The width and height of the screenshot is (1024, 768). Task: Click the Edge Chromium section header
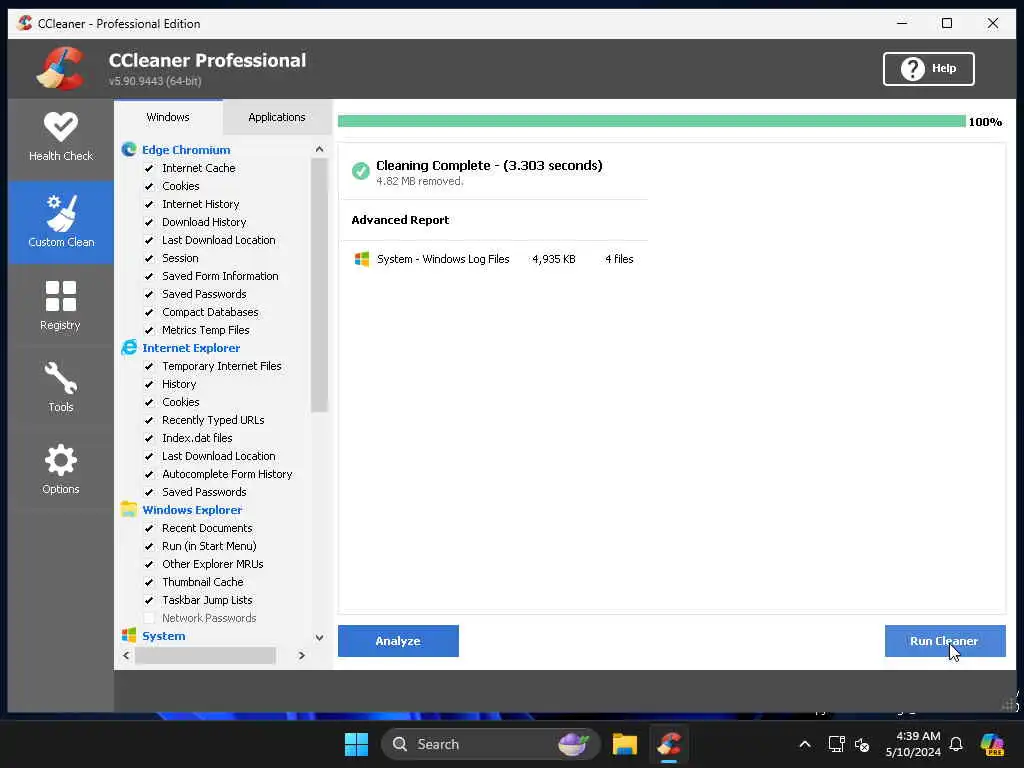[186, 150]
